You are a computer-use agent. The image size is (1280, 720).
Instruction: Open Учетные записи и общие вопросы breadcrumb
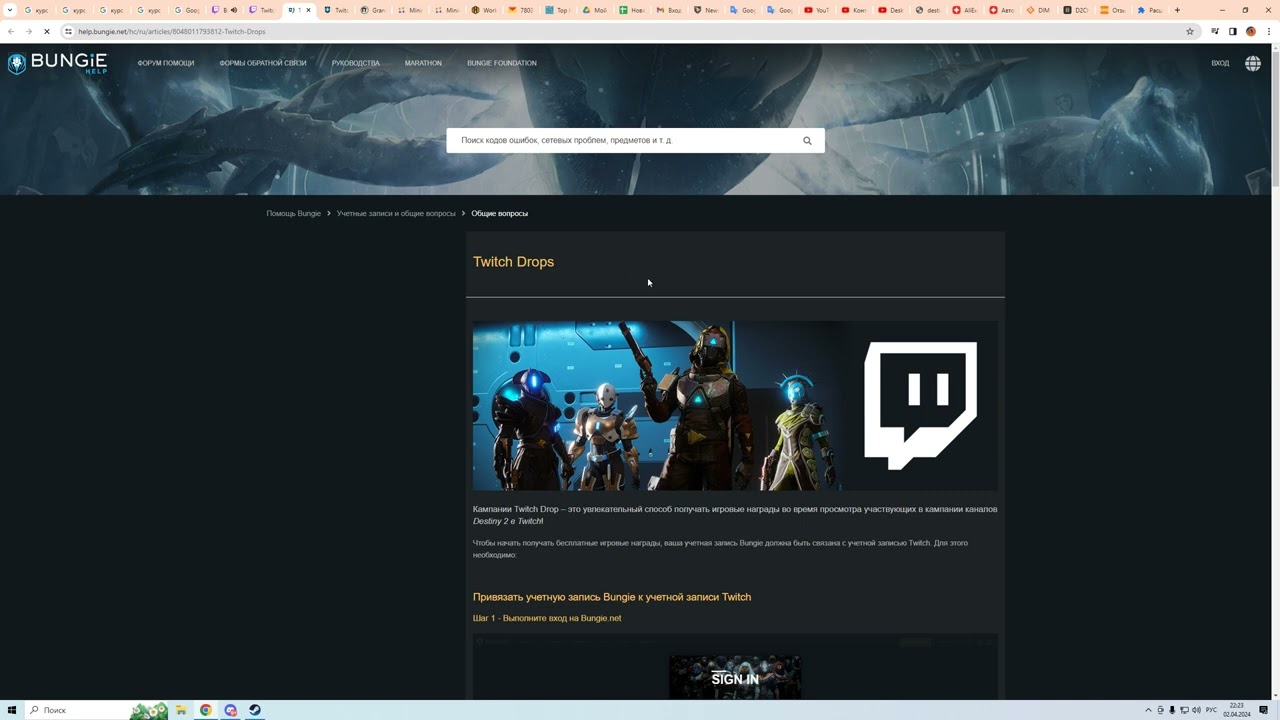pos(396,213)
